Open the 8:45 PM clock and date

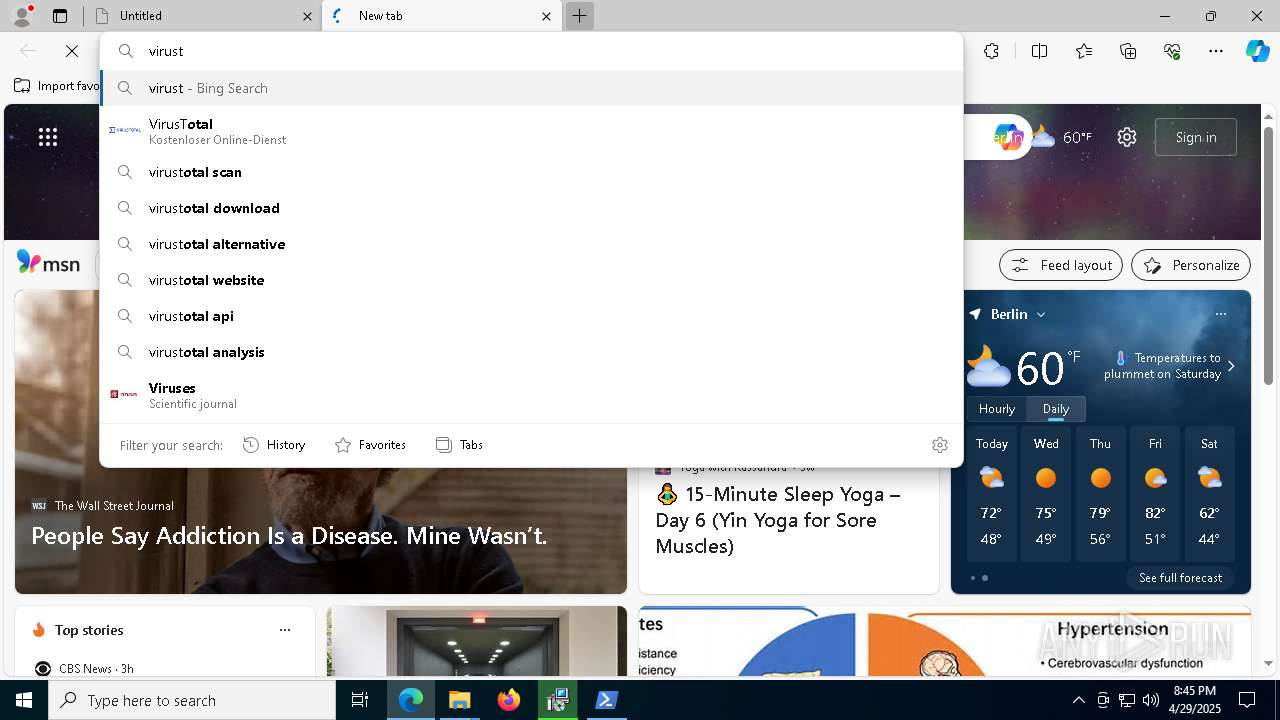coord(1195,700)
